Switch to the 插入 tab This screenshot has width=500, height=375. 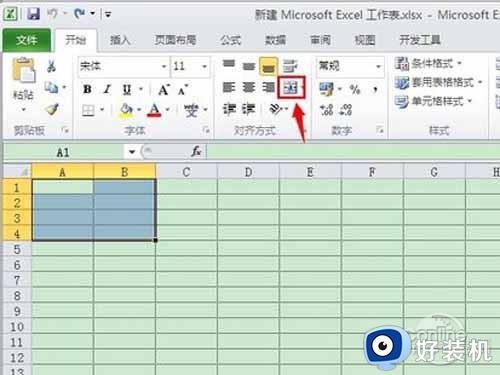tap(120, 40)
